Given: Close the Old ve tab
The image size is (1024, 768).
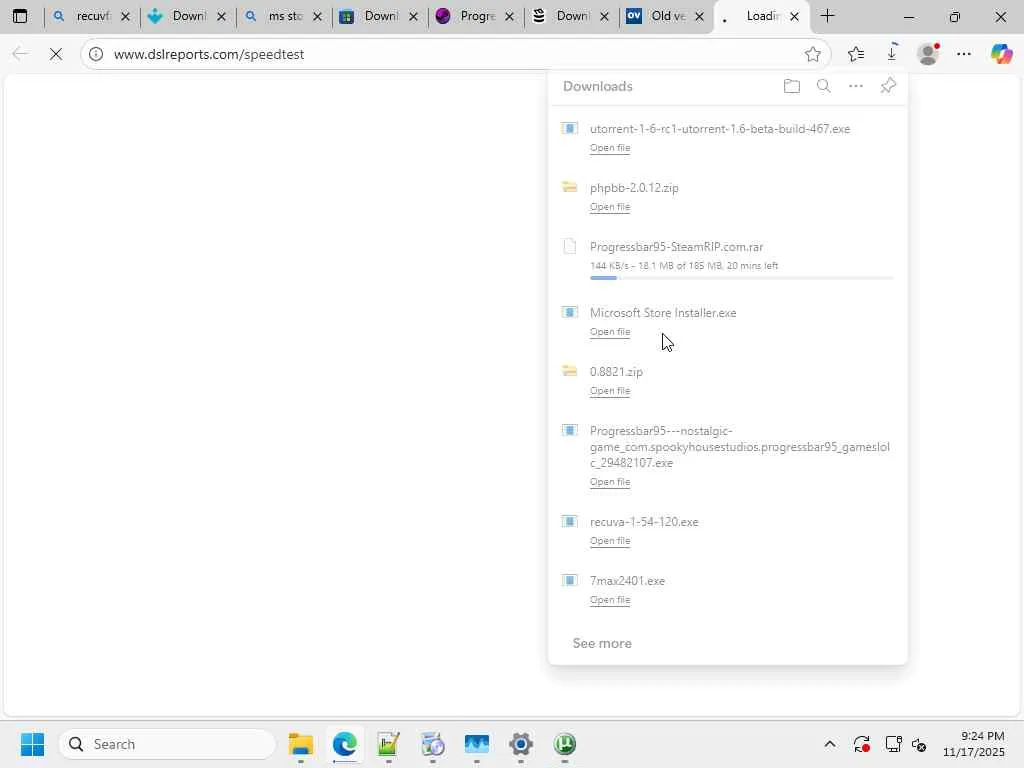Looking at the screenshot, I should coord(699,16).
